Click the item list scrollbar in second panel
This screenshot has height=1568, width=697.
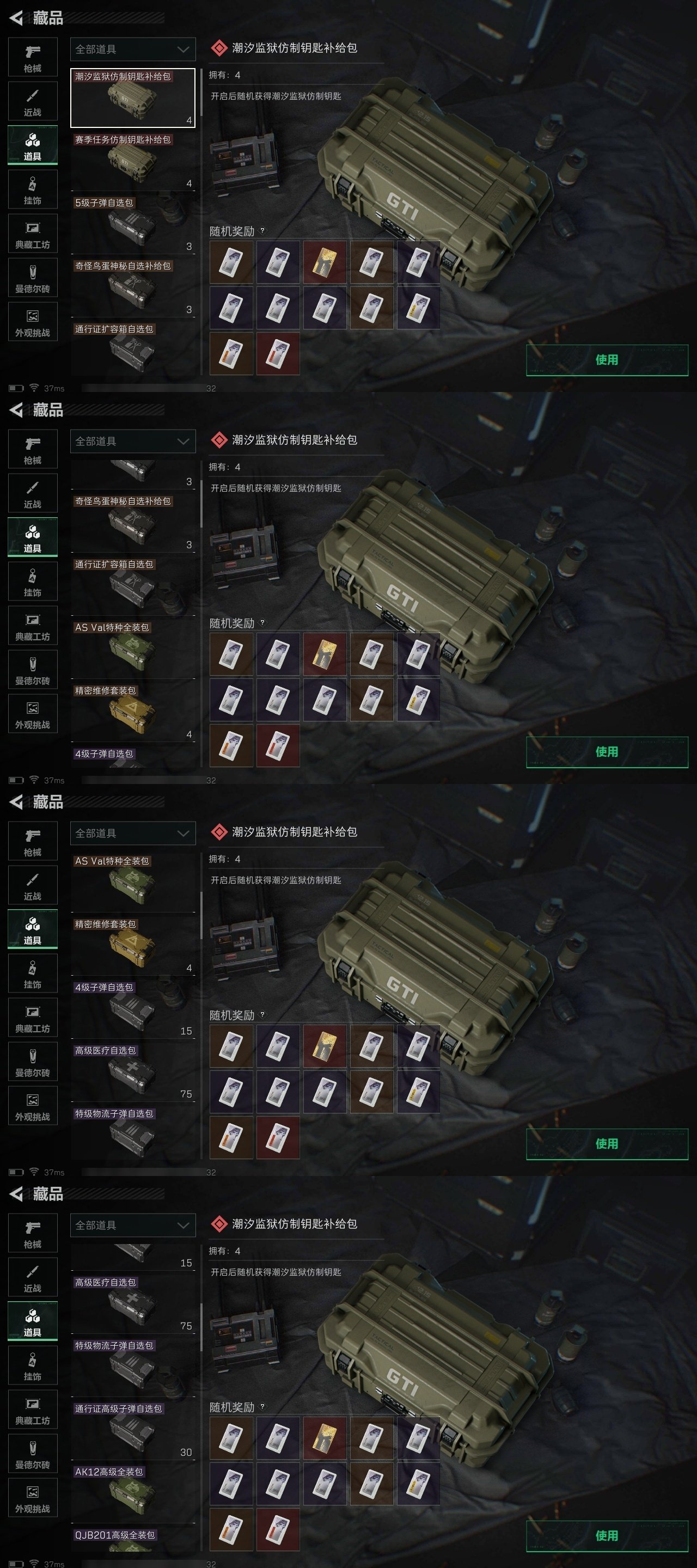click(201, 505)
